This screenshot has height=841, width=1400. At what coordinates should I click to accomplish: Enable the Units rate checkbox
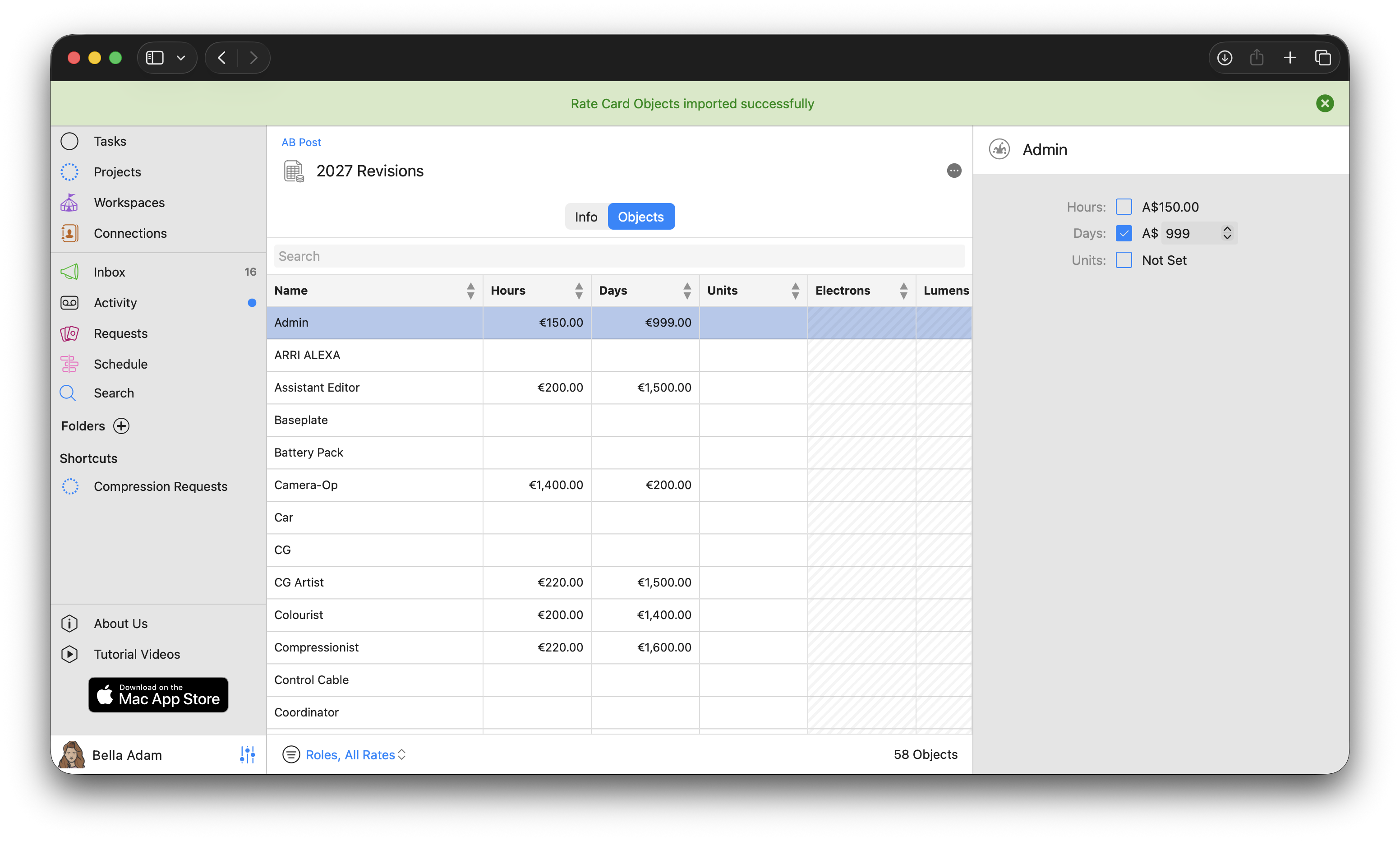[1124, 260]
